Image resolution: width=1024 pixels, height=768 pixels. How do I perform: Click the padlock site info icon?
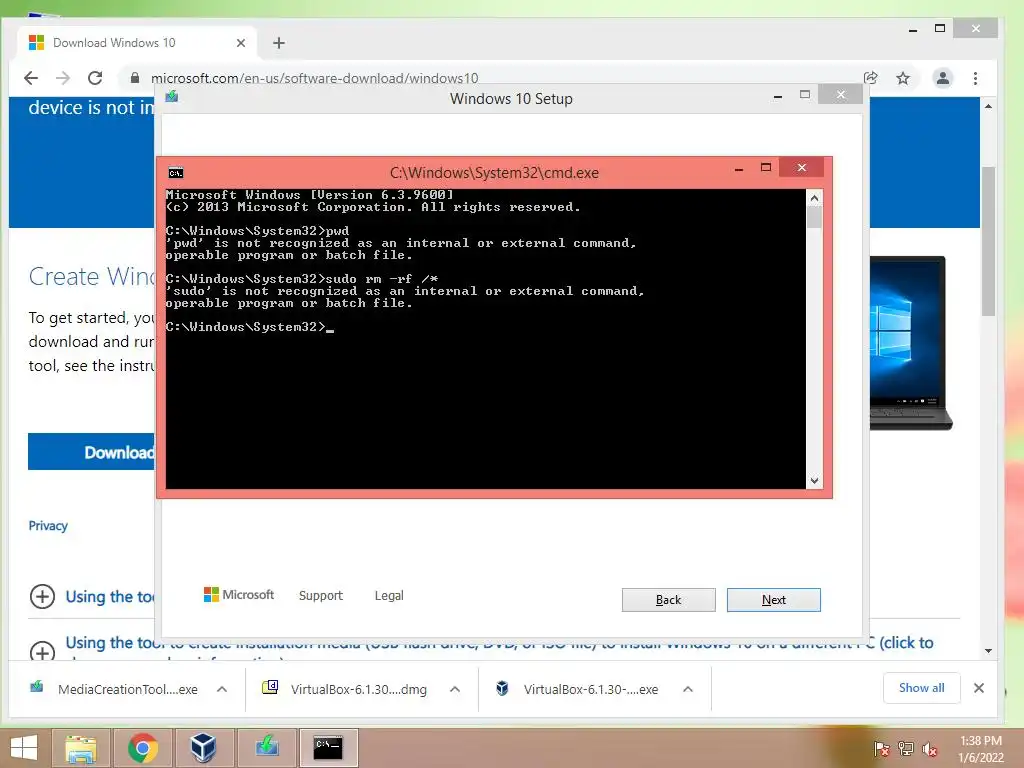click(x=135, y=78)
